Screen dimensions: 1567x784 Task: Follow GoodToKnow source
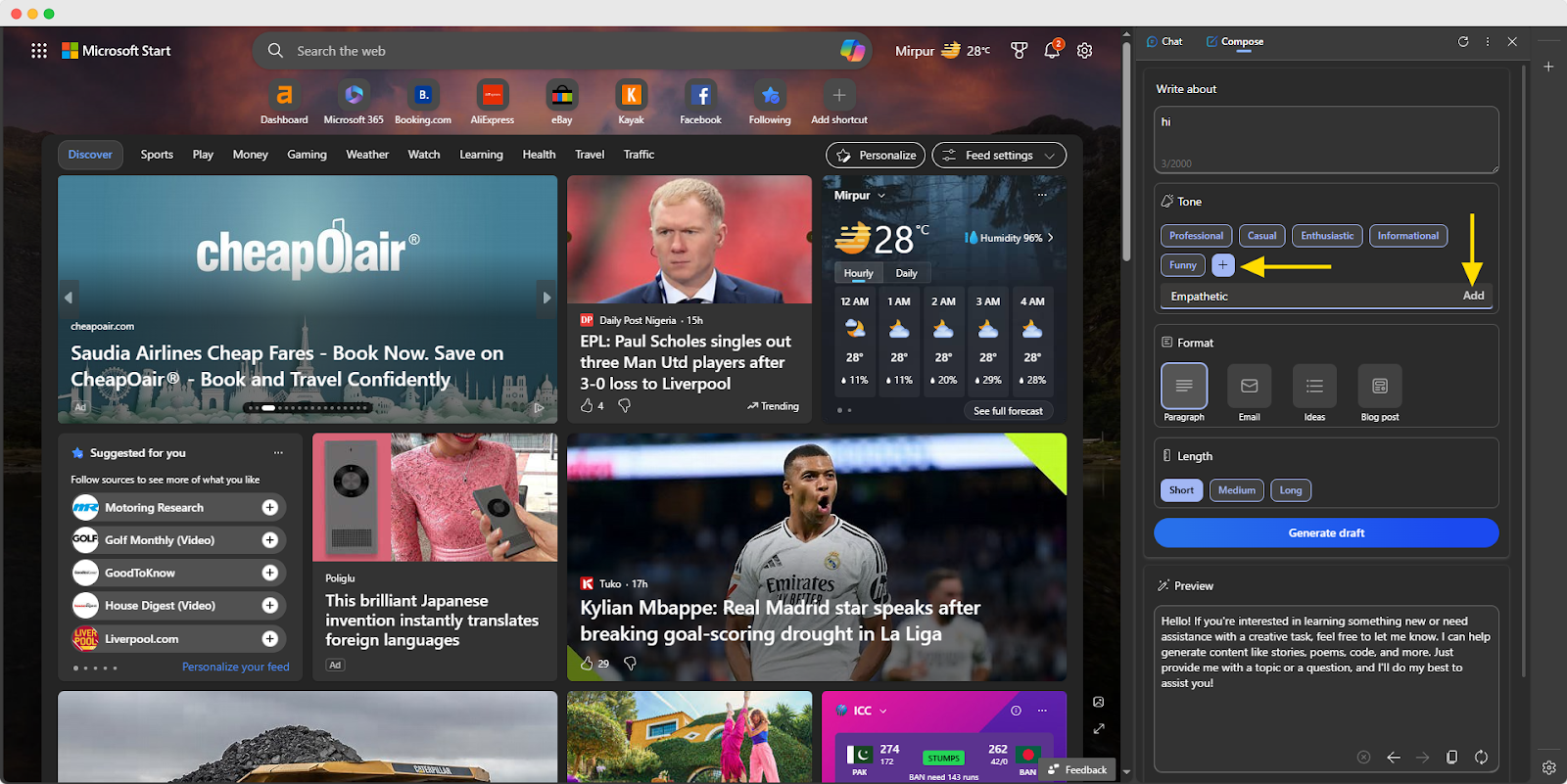tap(270, 573)
